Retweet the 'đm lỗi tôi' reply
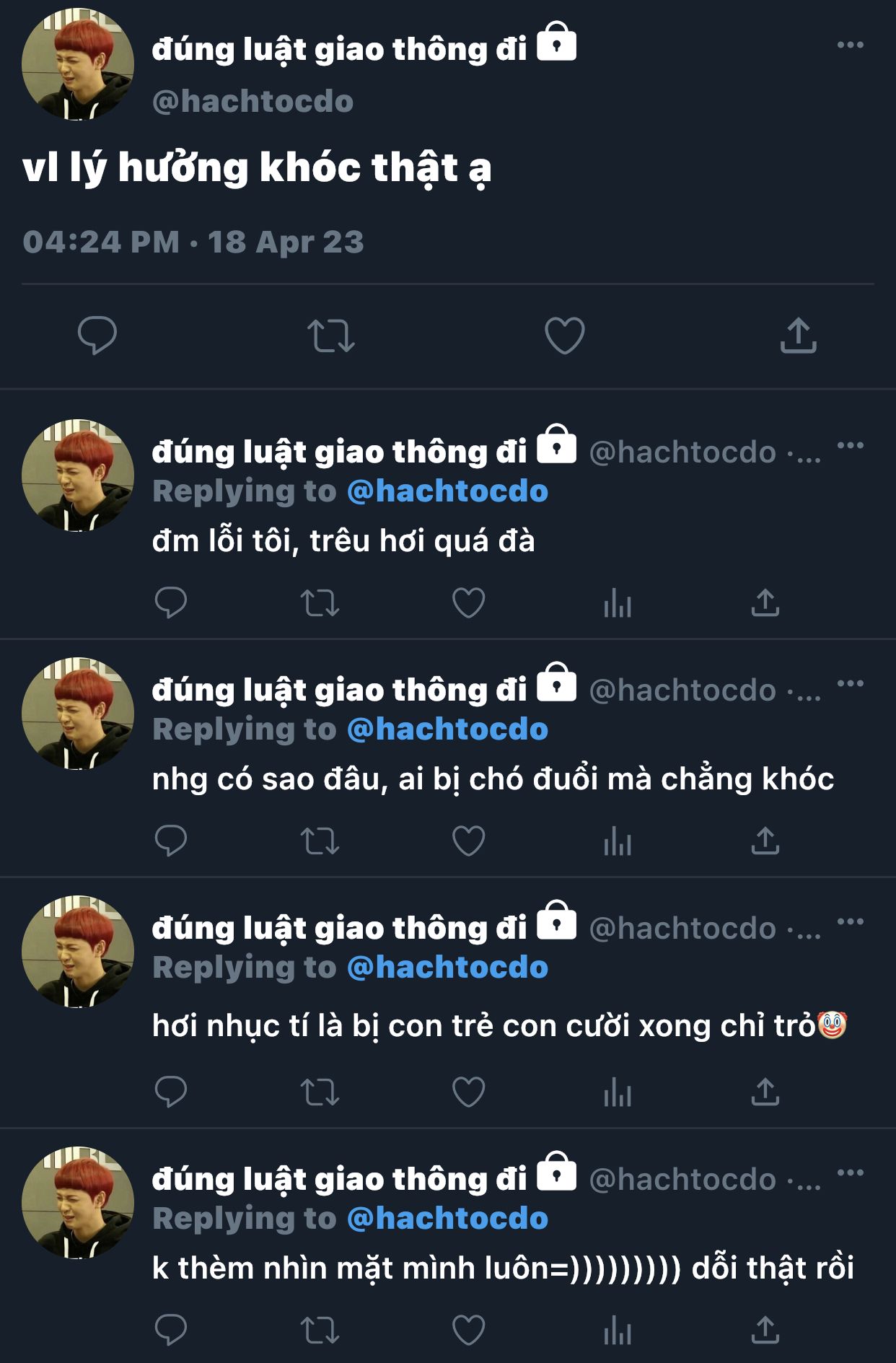Screen dimensions: 896x1363 320,603
